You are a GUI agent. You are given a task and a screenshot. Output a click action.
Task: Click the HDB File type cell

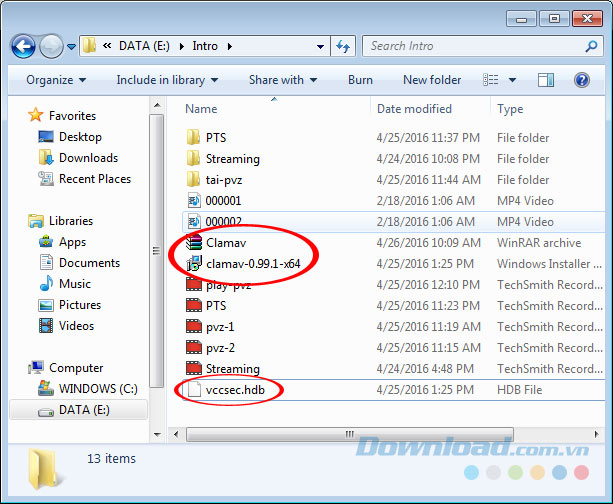(520, 390)
